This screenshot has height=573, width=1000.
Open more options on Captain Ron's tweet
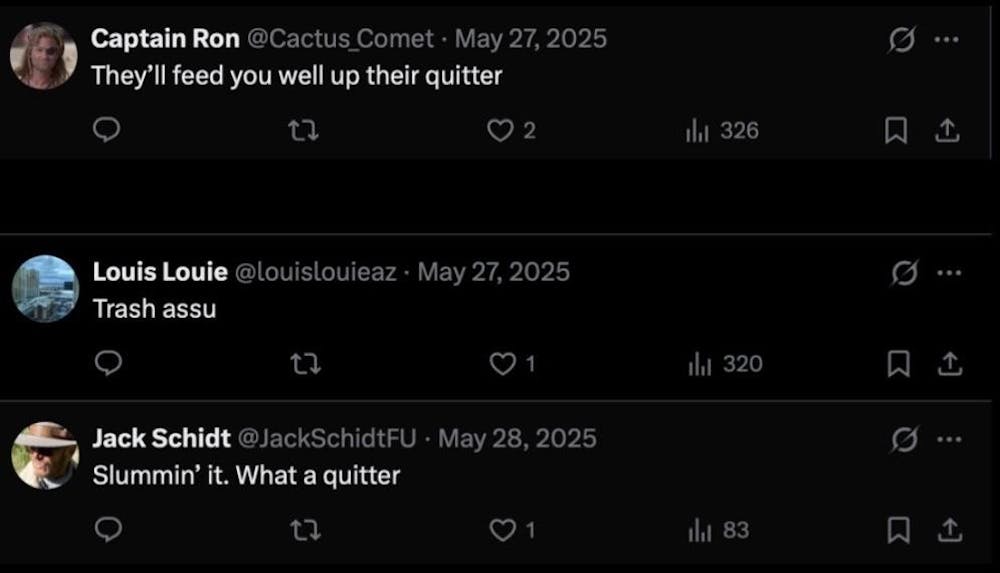coord(946,40)
